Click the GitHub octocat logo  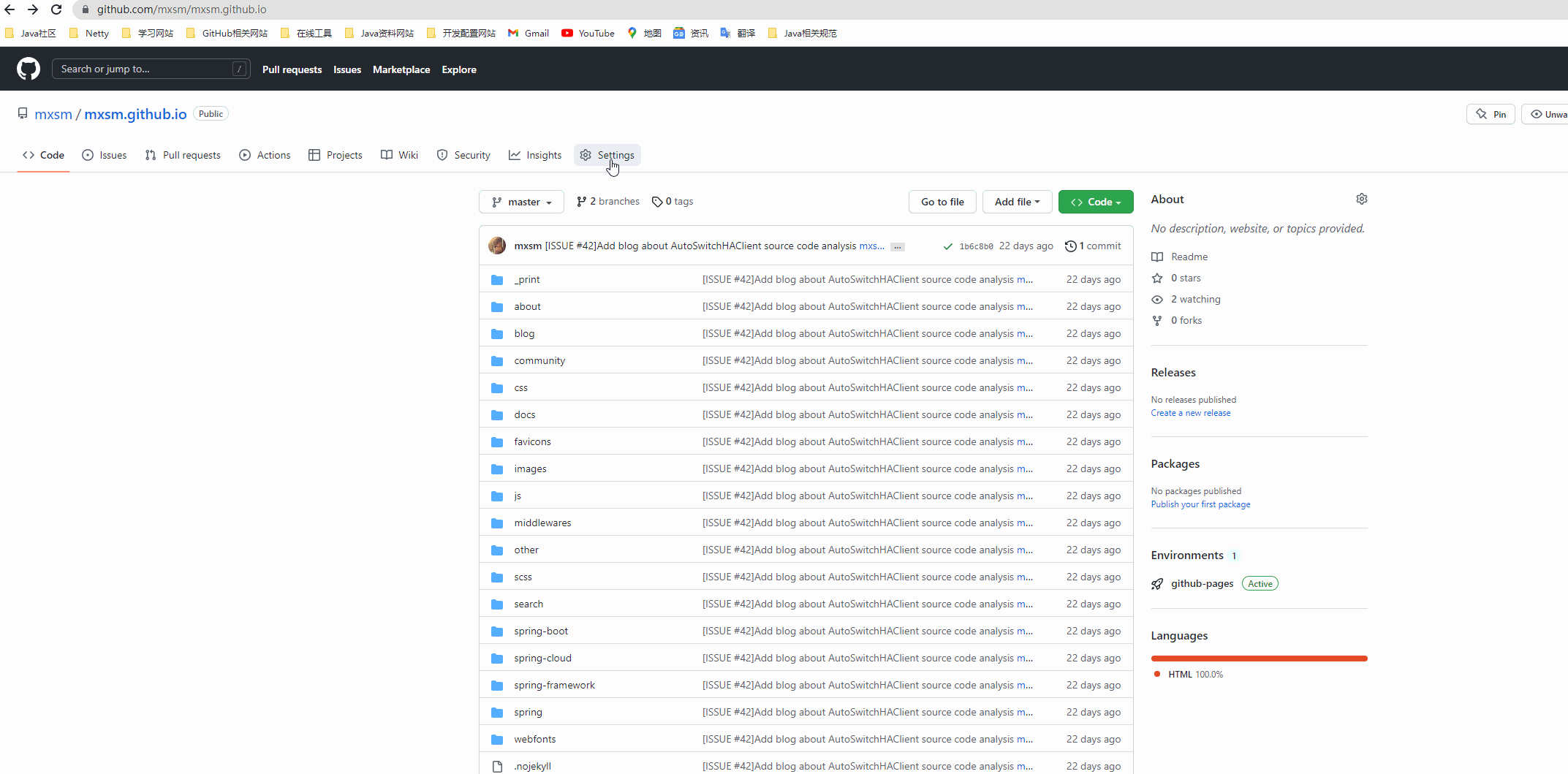coord(28,68)
